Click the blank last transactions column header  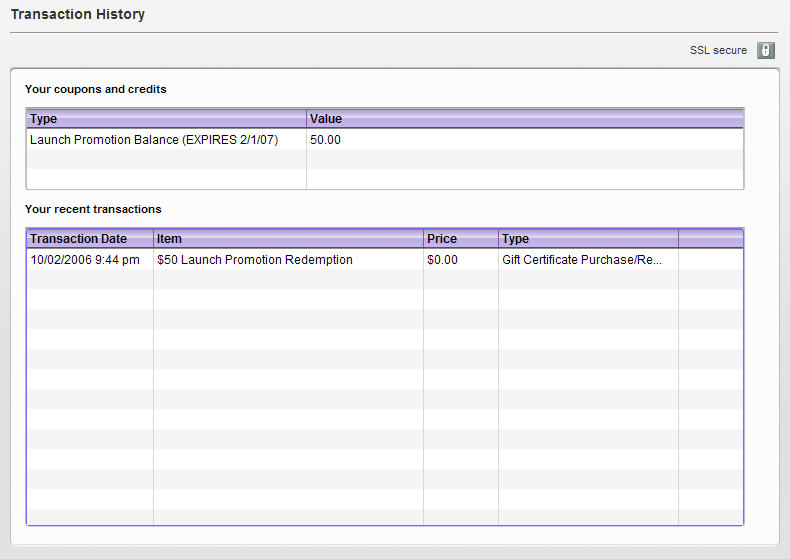[710, 239]
